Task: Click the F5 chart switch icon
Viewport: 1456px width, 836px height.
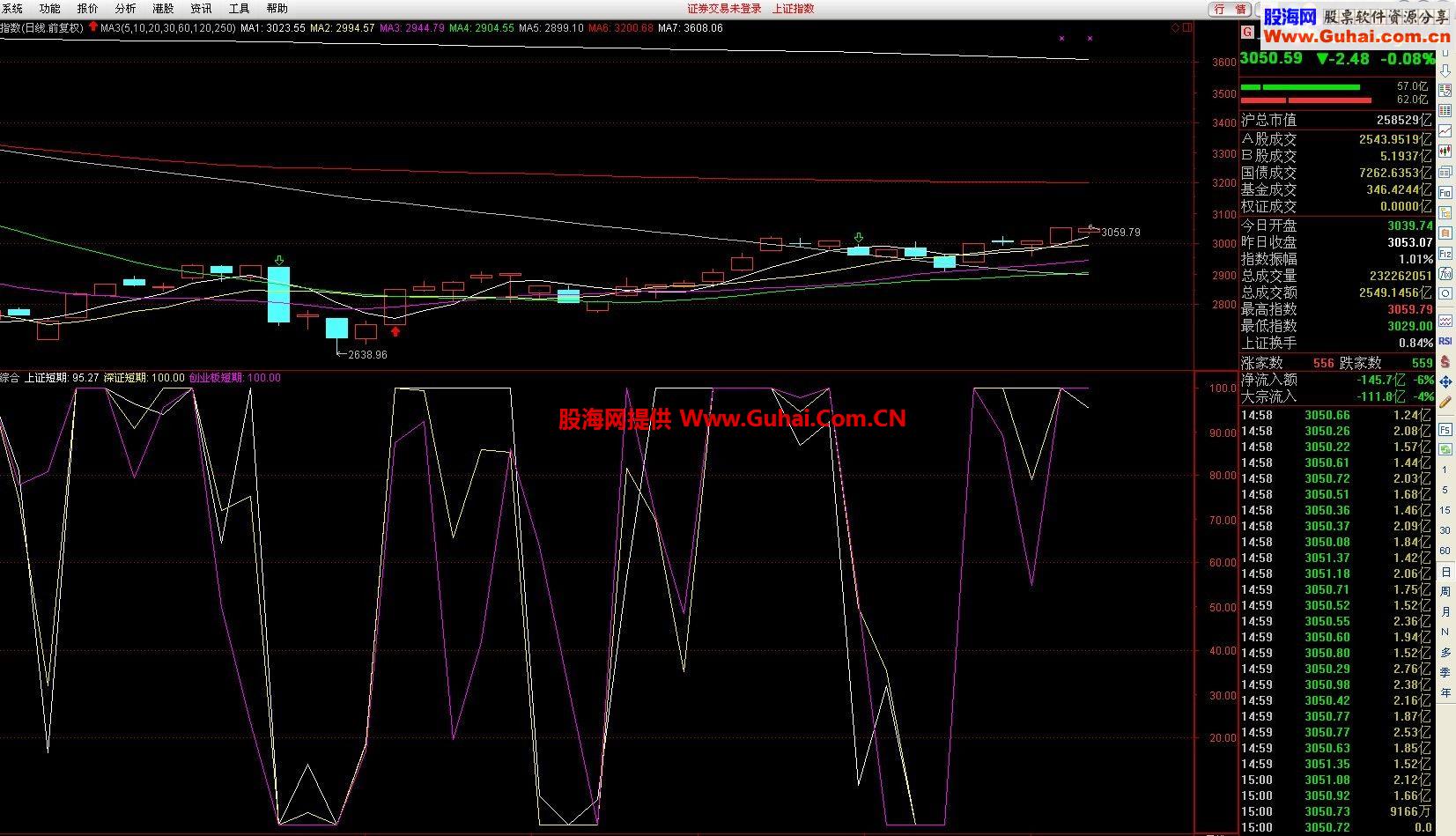Action: coord(1445,430)
